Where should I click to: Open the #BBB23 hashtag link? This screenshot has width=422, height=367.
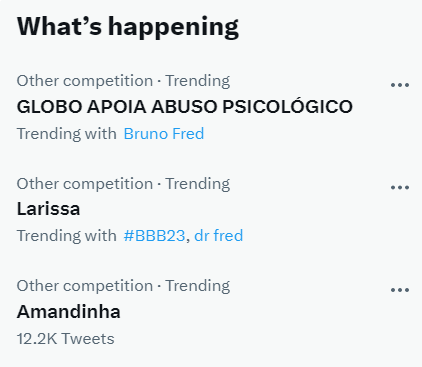154,236
